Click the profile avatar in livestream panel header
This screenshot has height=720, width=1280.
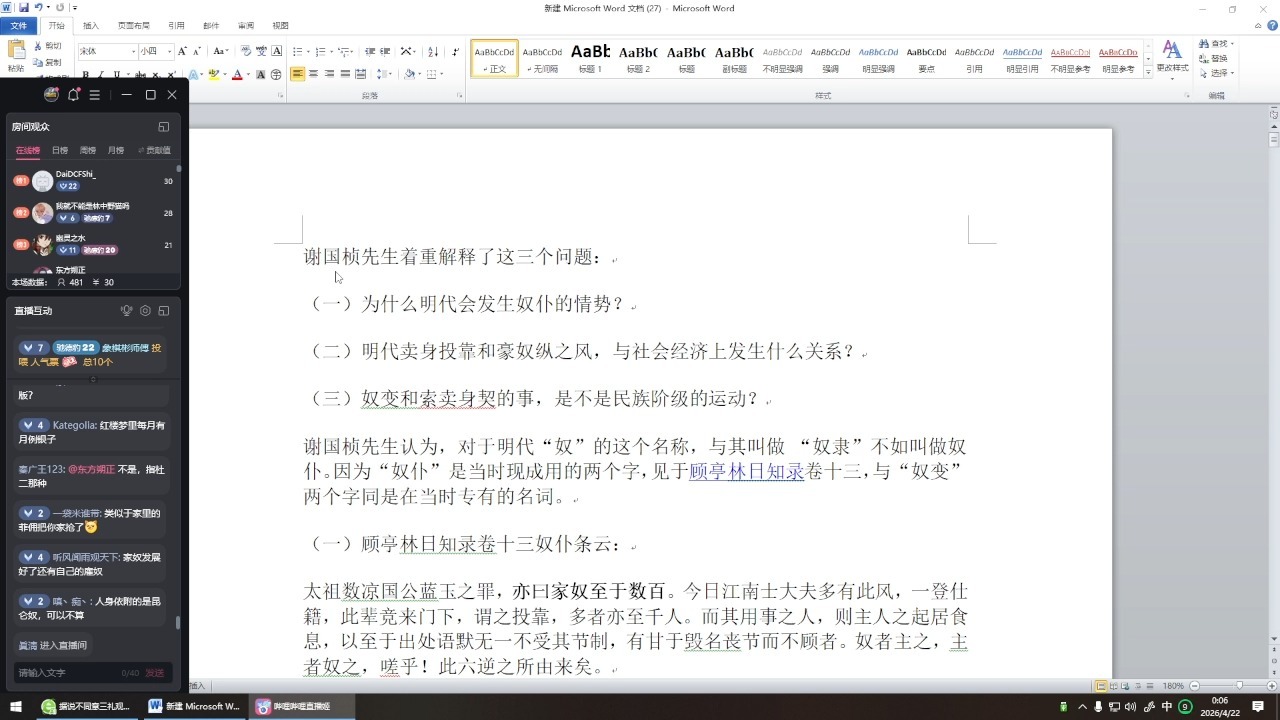pyautogui.click(x=51, y=95)
